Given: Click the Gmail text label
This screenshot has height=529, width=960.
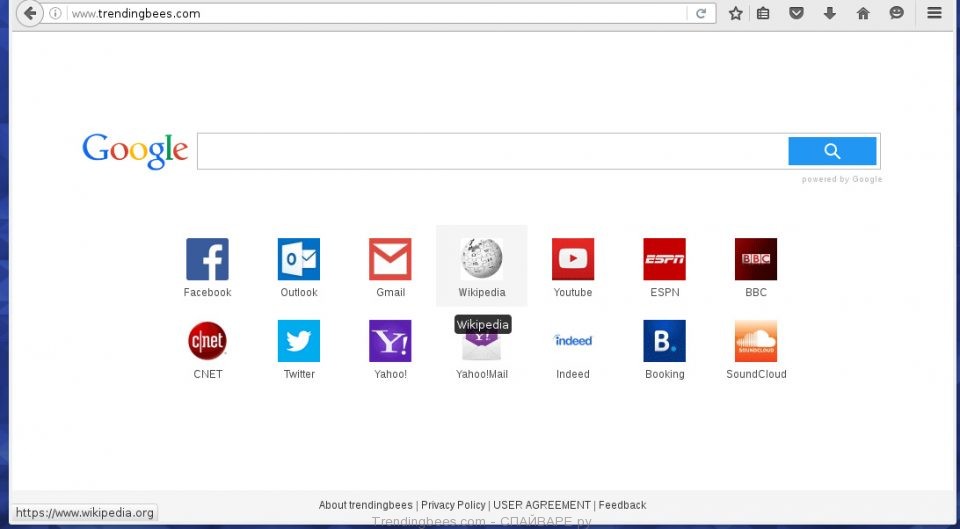Looking at the screenshot, I should [x=391, y=293].
